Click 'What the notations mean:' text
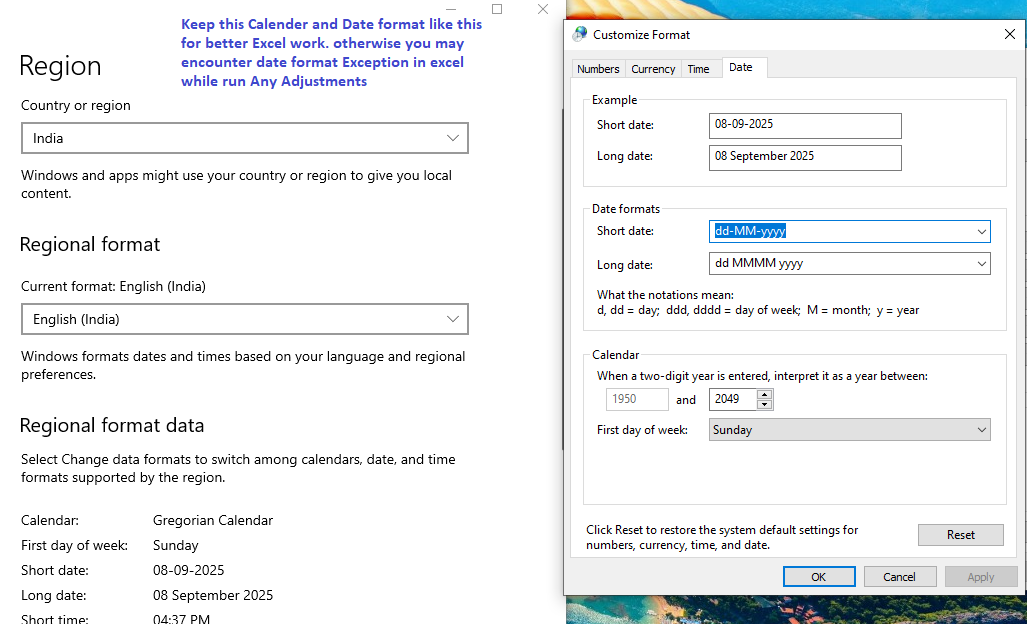The image size is (1027, 624). (665, 295)
